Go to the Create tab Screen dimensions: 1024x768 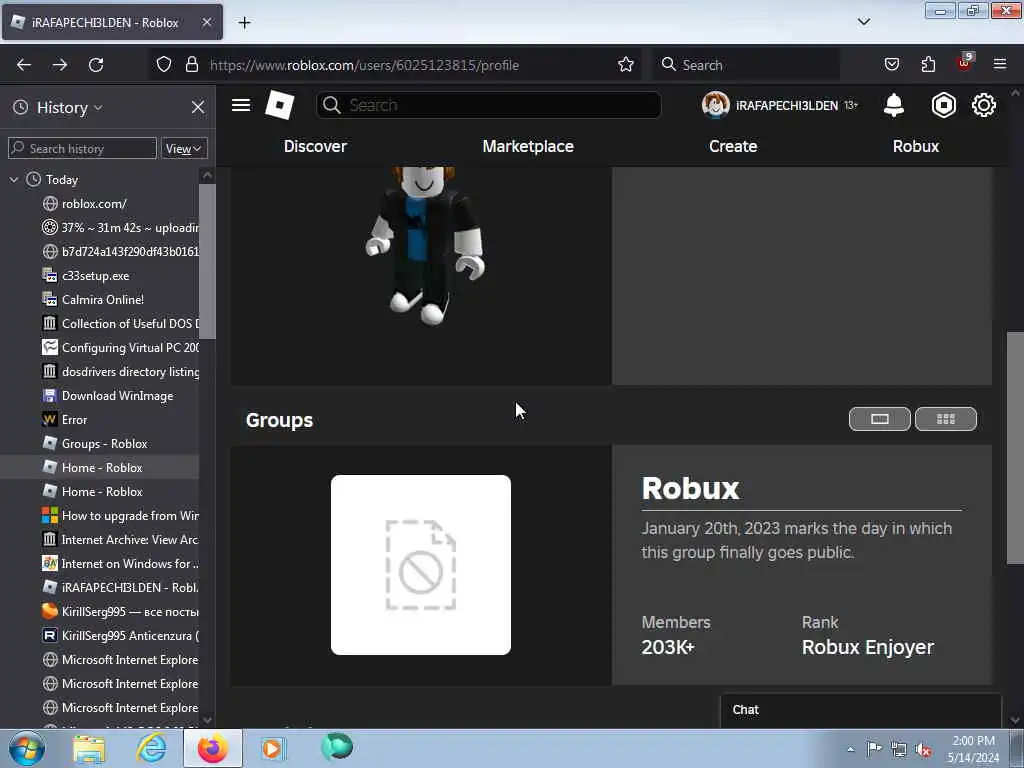coord(733,146)
